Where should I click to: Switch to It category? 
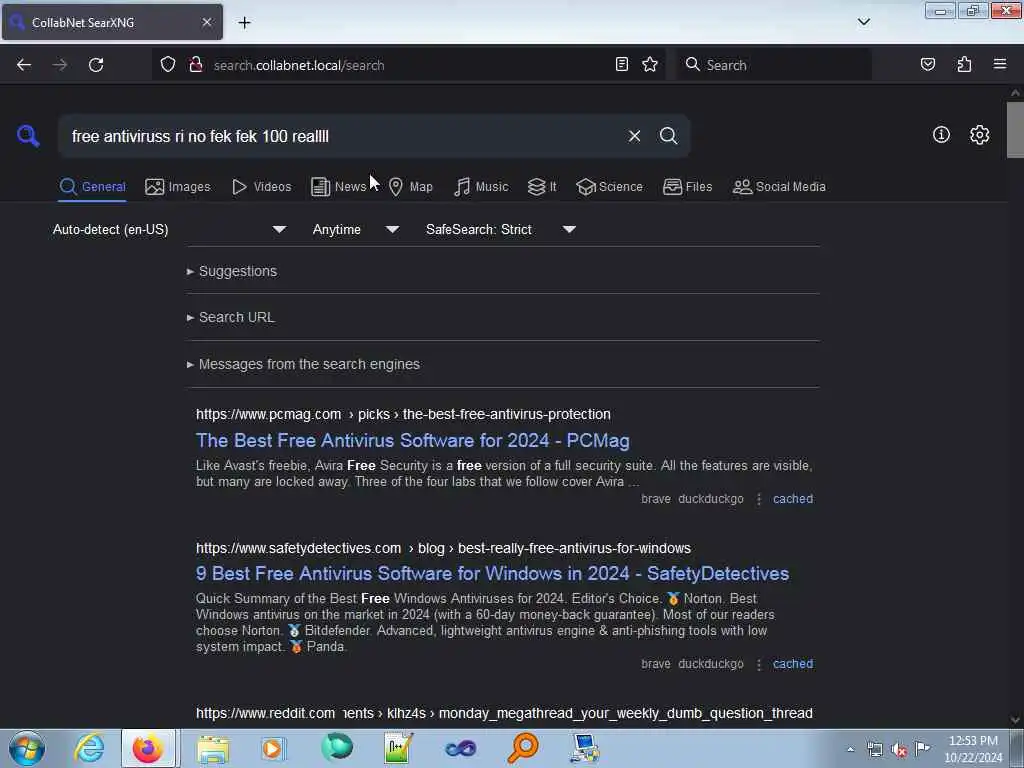coord(542,187)
